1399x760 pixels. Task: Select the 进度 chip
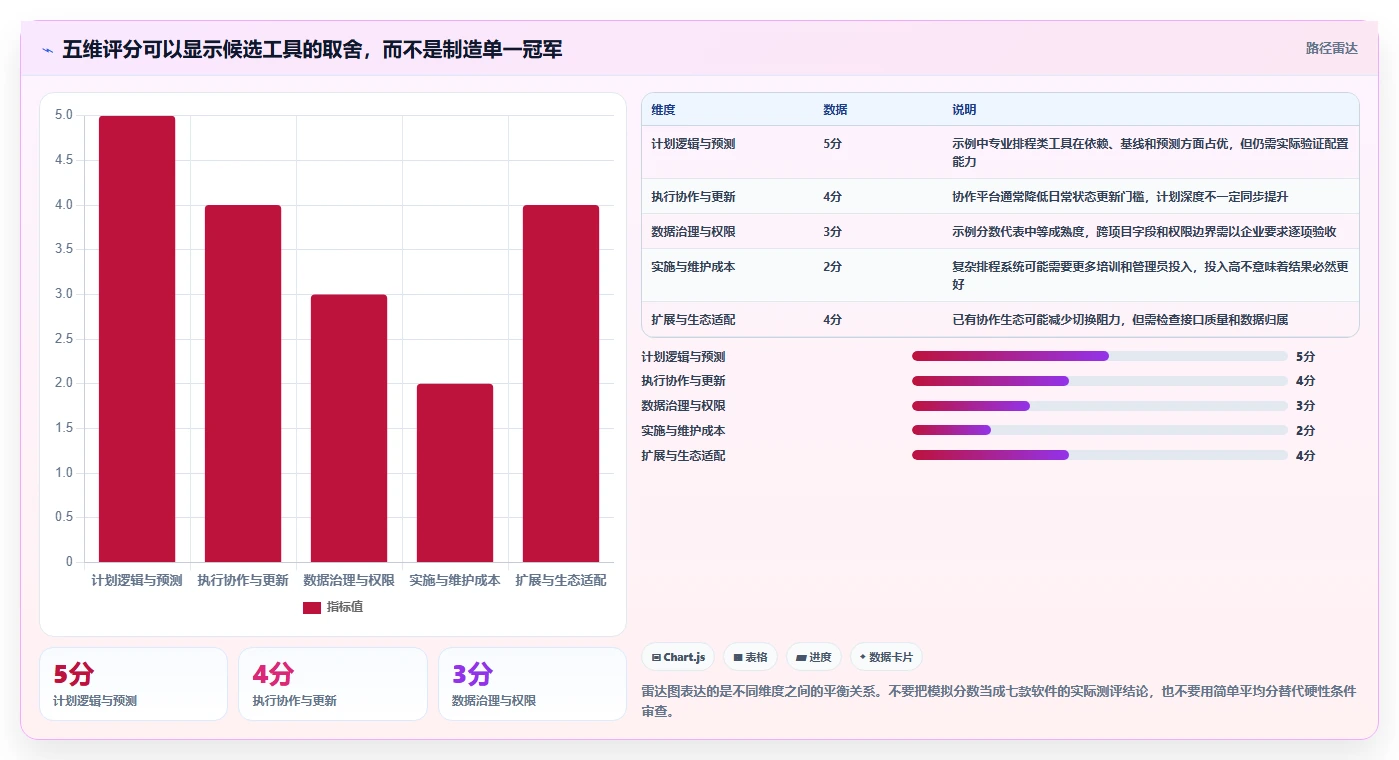tap(814, 657)
